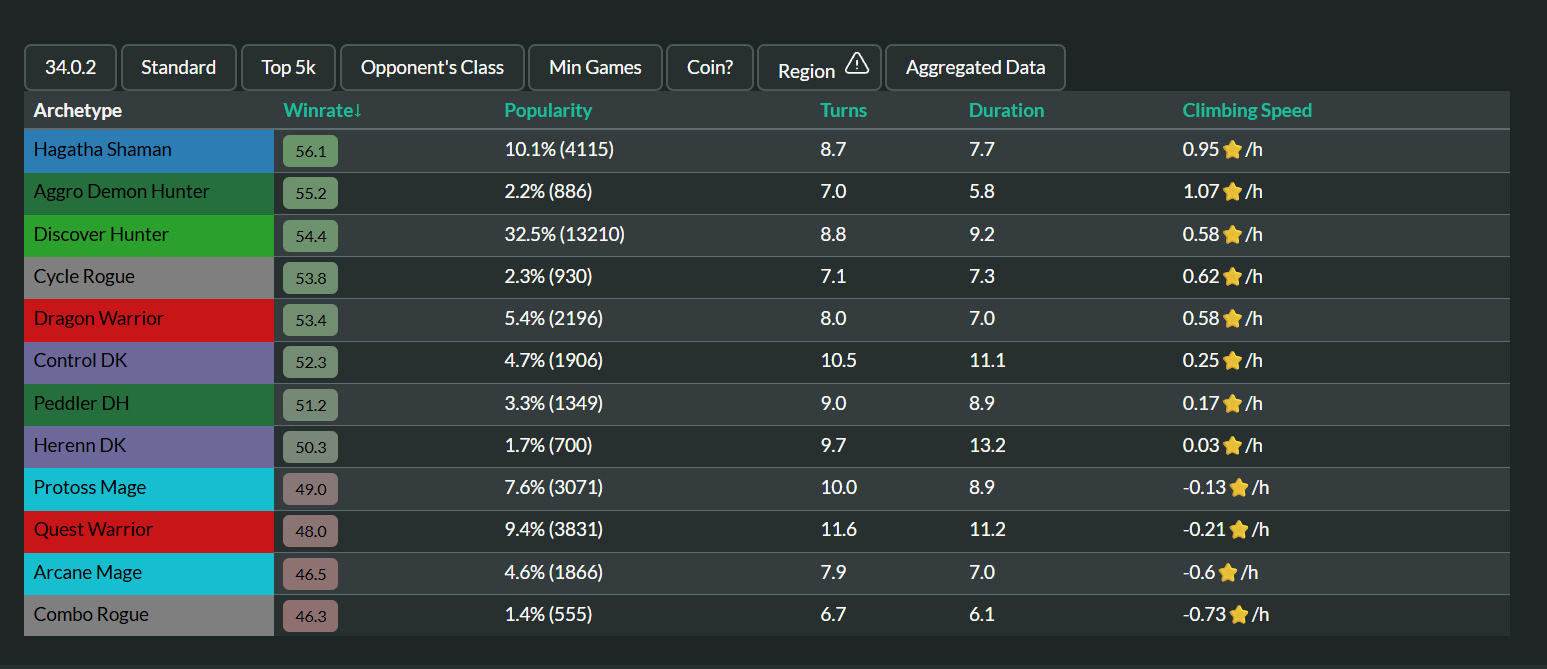This screenshot has width=1547, height=669.
Task: Expand the Top 5k rank filter
Action: point(289,68)
